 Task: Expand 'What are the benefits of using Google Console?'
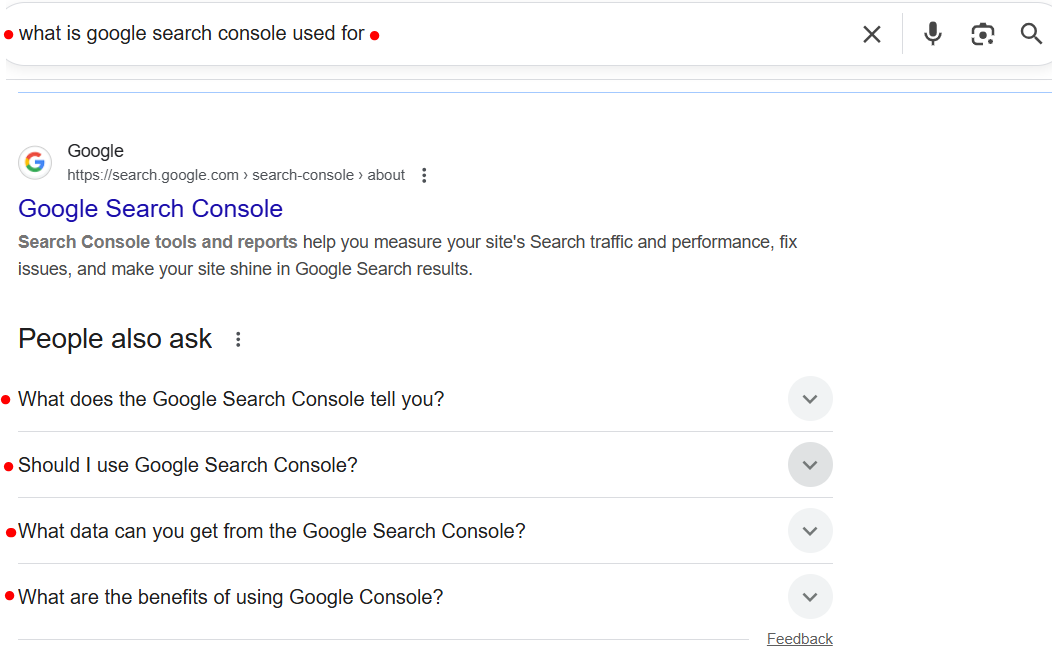(x=810, y=596)
